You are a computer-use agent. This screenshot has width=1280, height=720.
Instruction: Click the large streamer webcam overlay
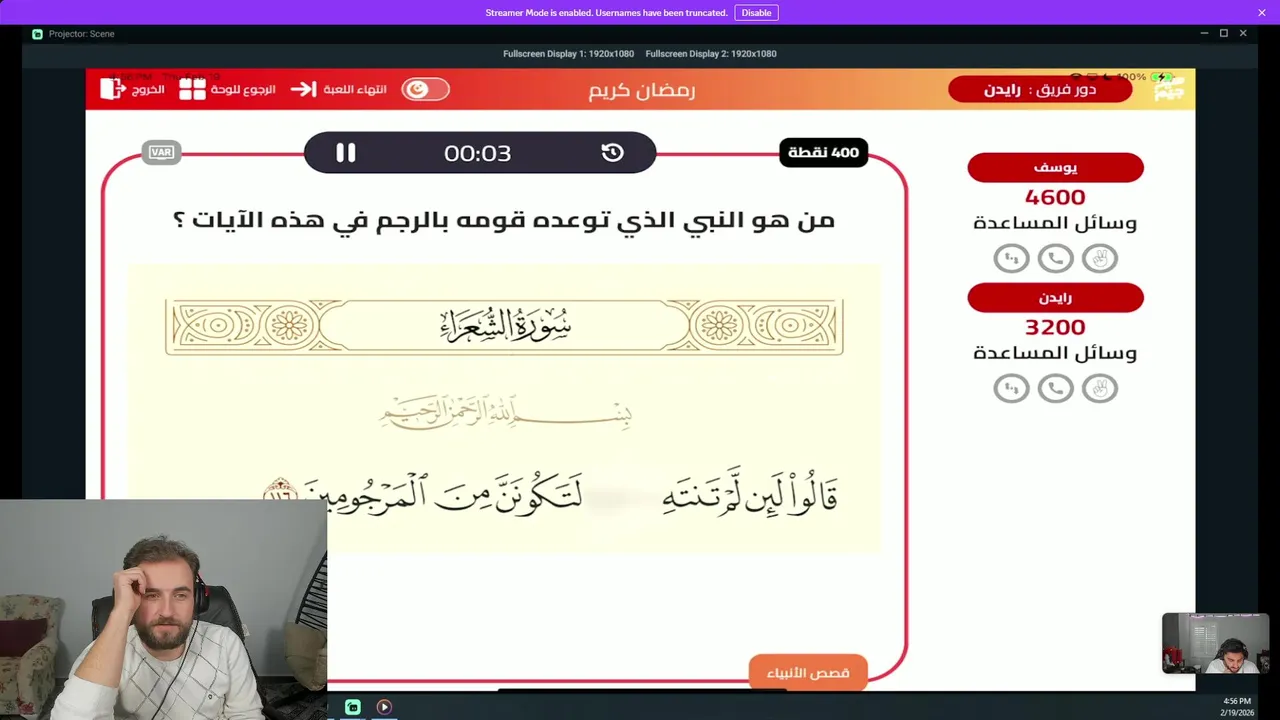point(163,609)
